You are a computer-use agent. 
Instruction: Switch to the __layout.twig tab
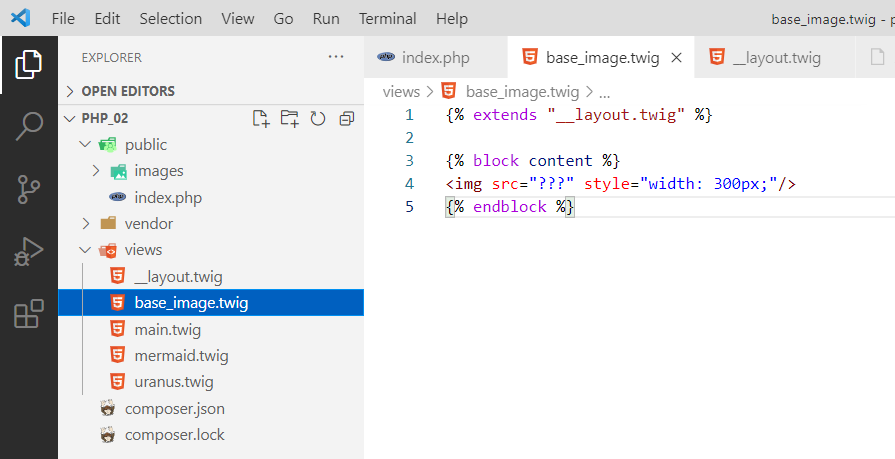[x=776, y=58]
